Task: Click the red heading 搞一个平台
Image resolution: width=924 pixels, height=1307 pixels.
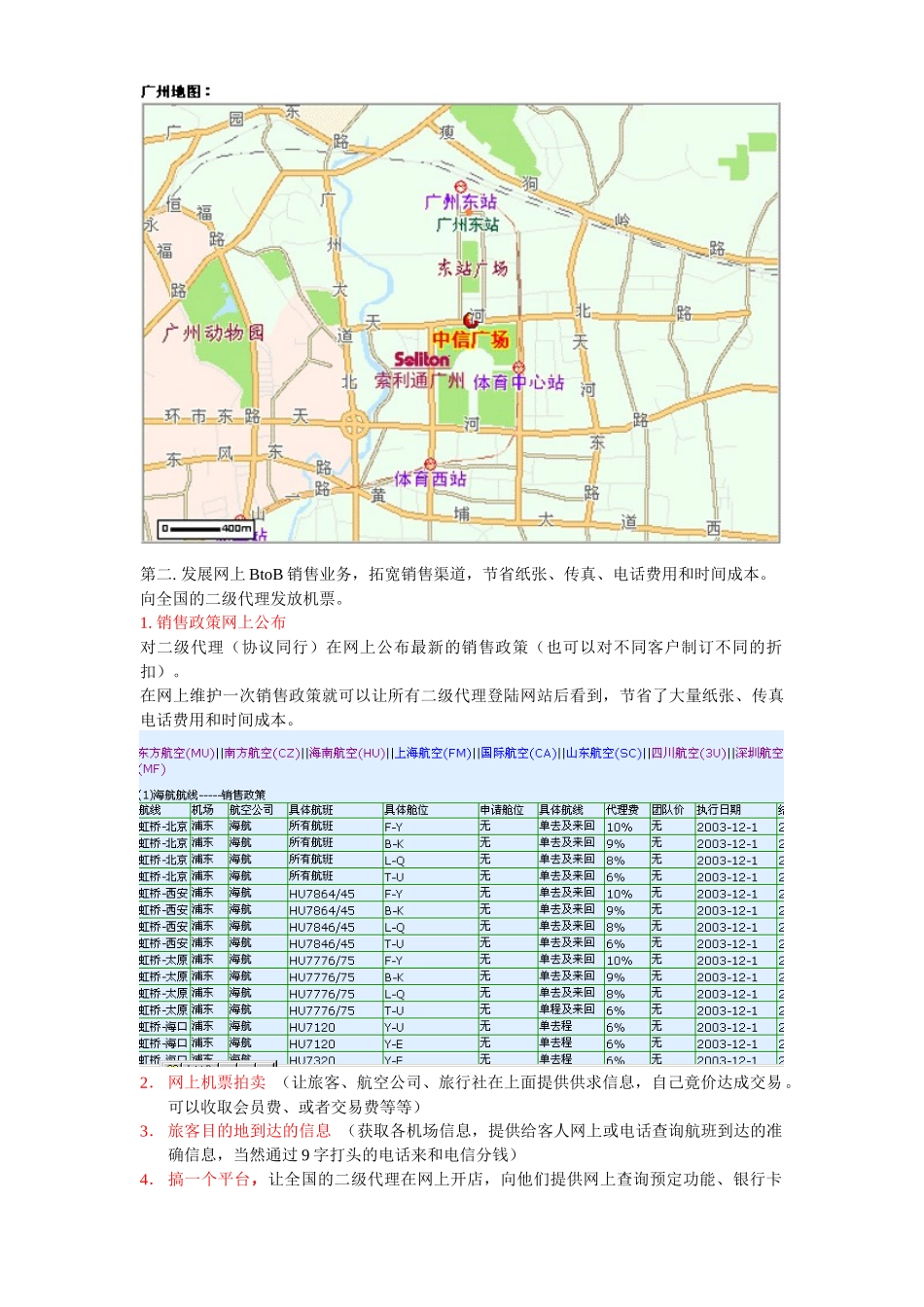Action: coord(209,1180)
